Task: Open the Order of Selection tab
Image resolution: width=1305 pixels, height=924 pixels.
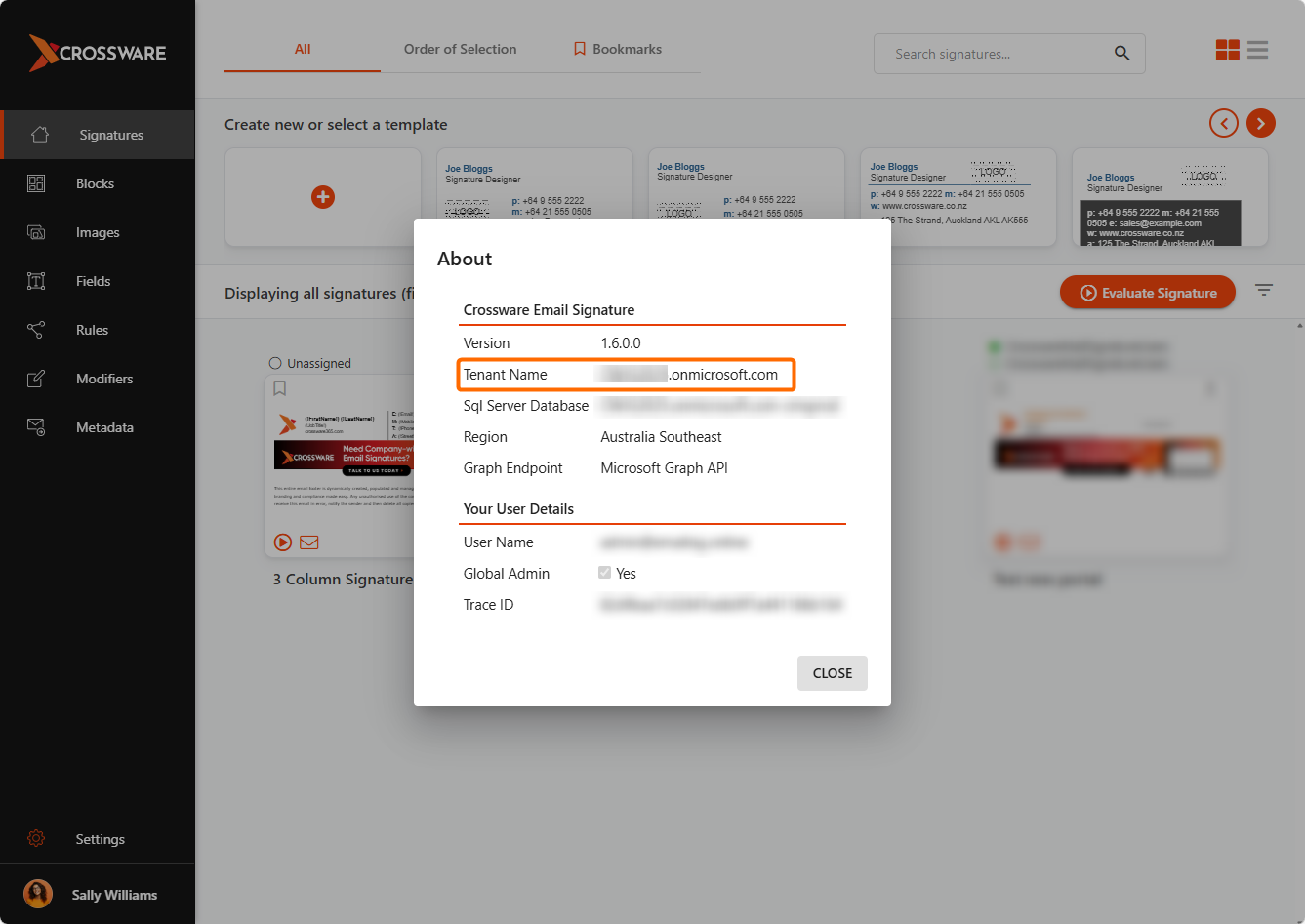Action: point(461,49)
